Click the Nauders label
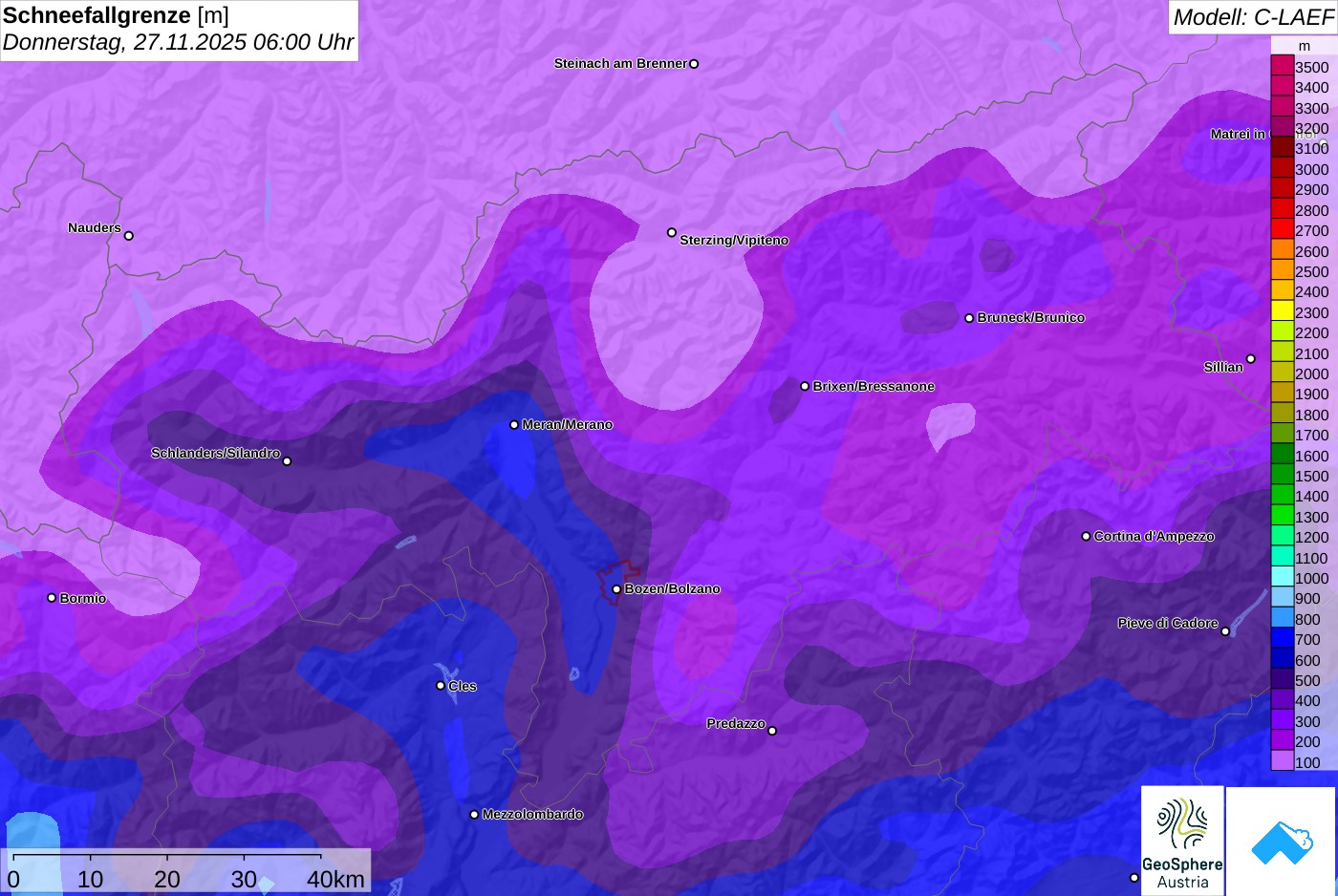The width and height of the screenshot is (1338, 896). coord(95,228)
